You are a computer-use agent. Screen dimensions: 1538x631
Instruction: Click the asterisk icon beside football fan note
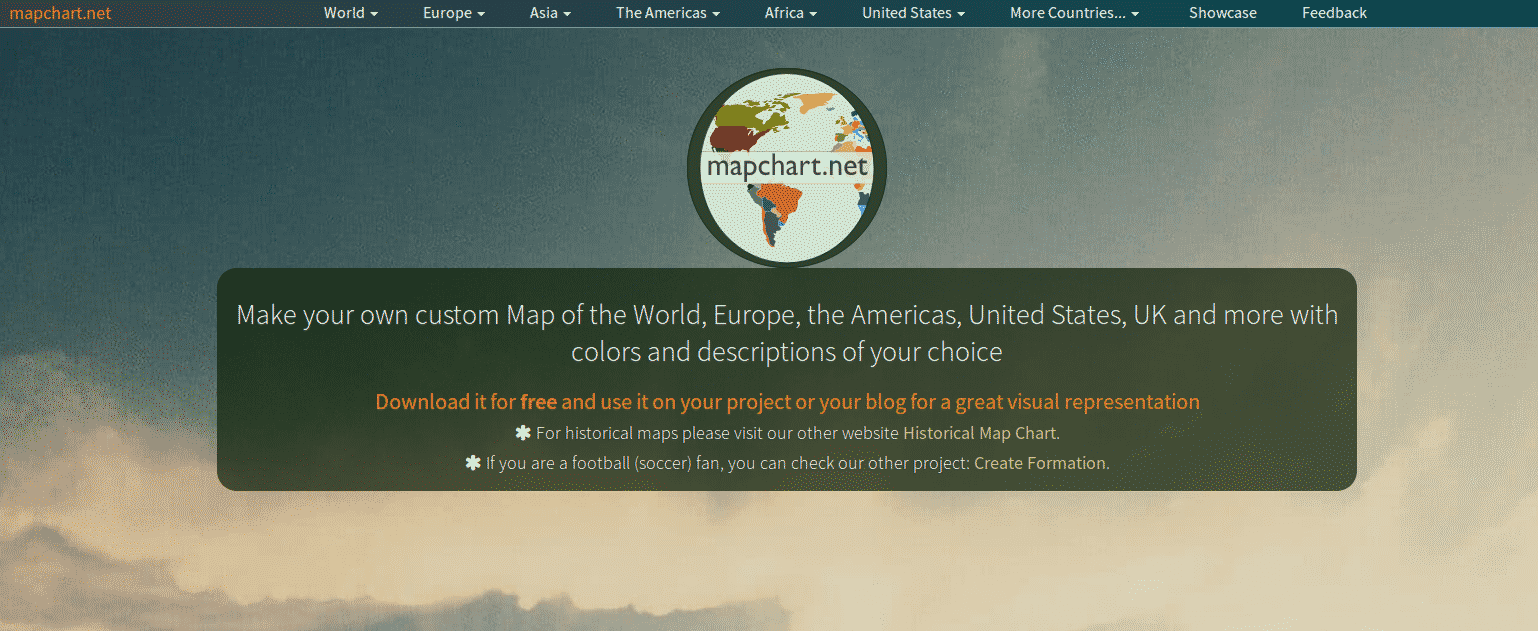pos(473,463)
